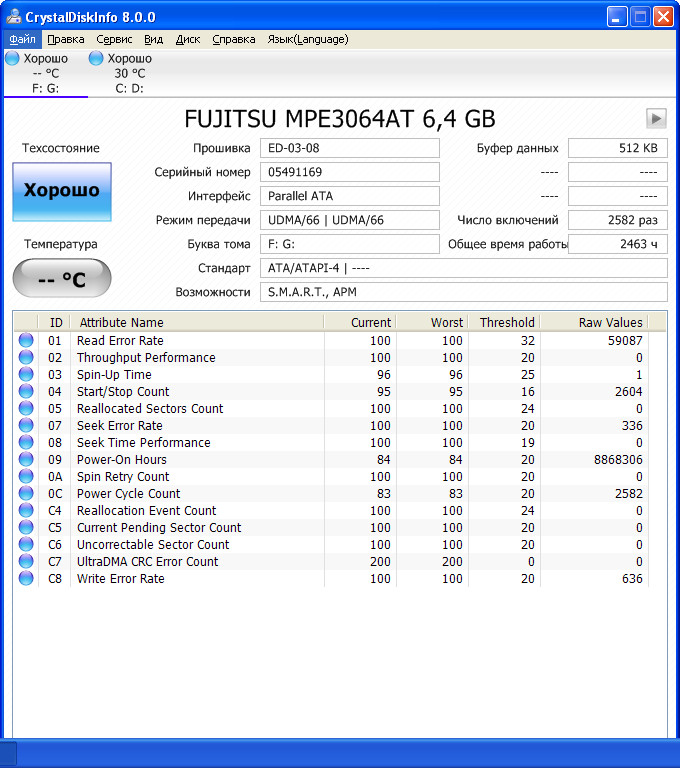Open the Вид menu
Screen dimensions: 680x768
pyautogui.click(x=153, y=39)
